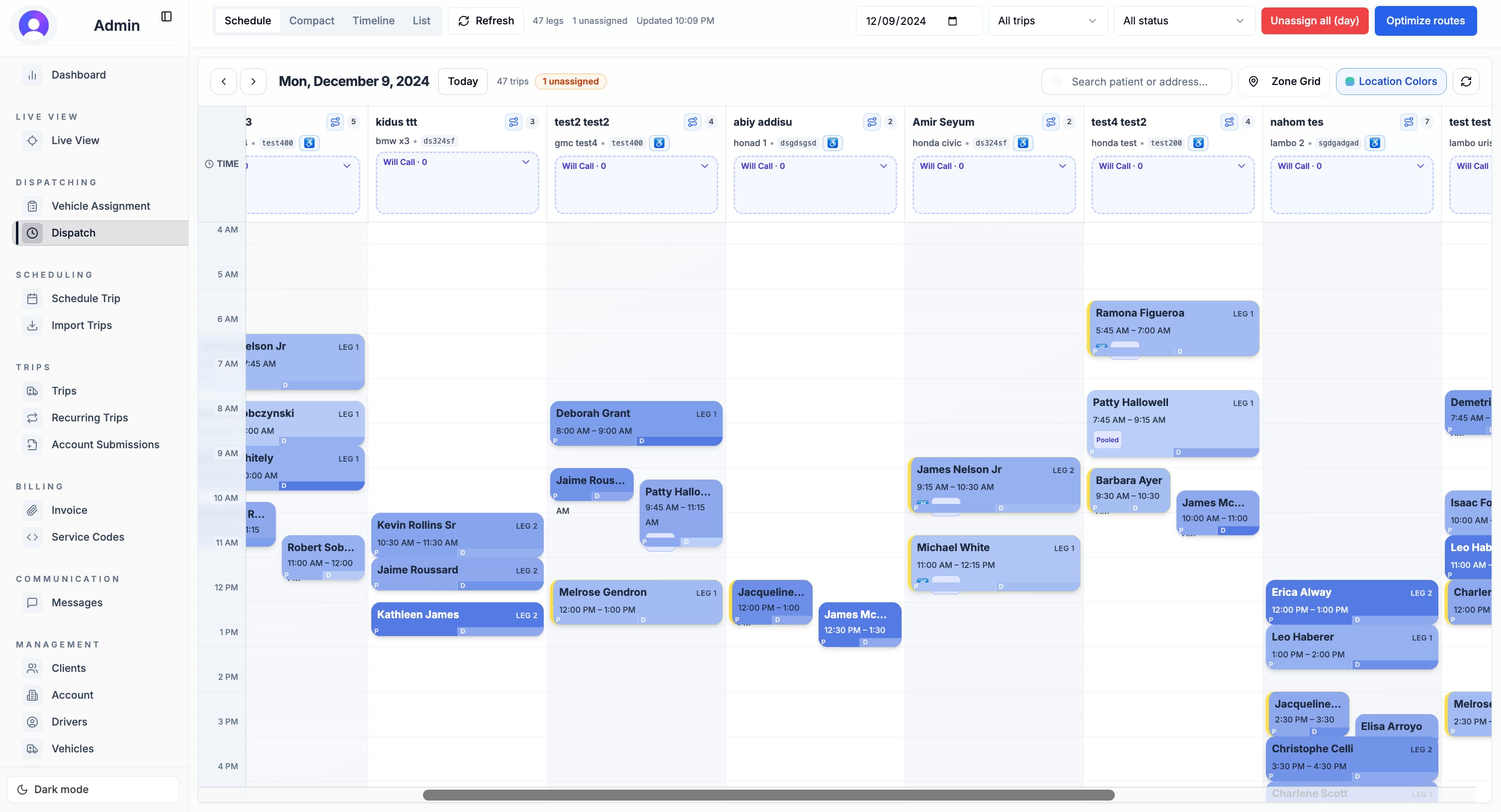Switch to the Timeline view tab

(x=373, y=21)
